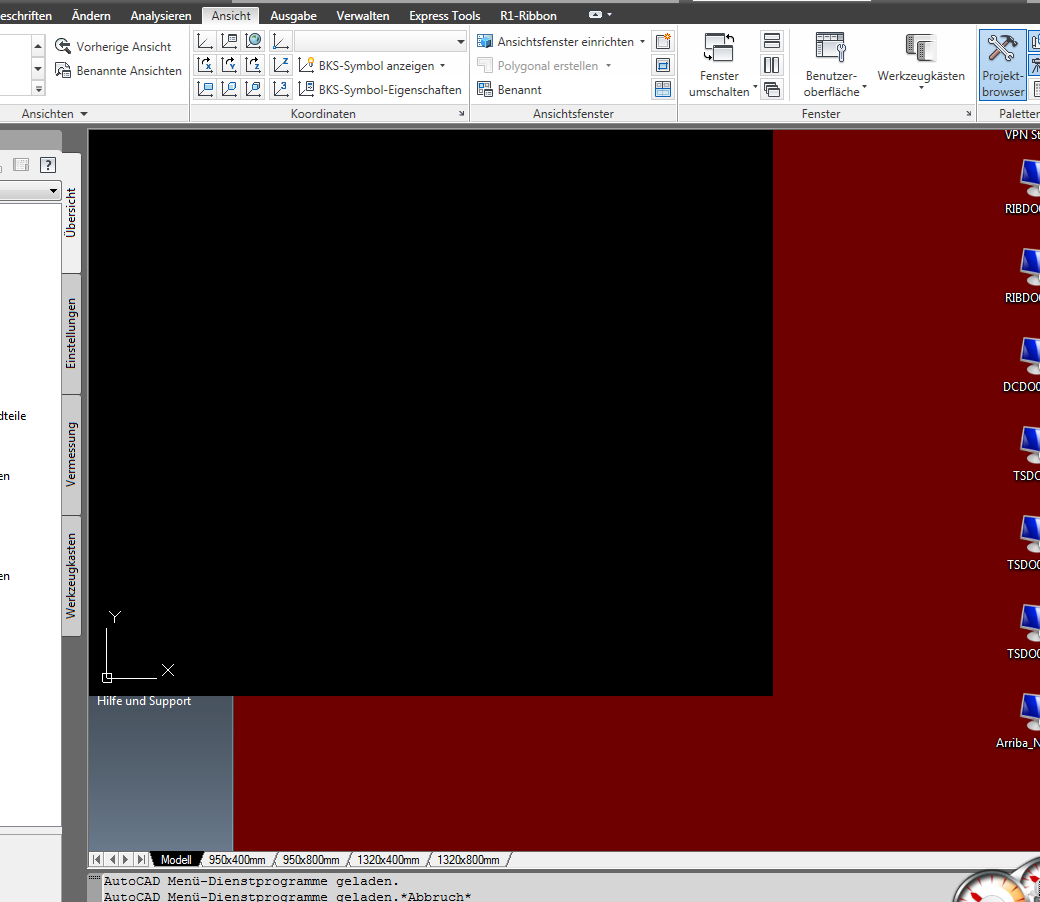This screenshot has width=1040, height=902.
Task: Align BKS to object icon
Action: click(x=229, y=89)
